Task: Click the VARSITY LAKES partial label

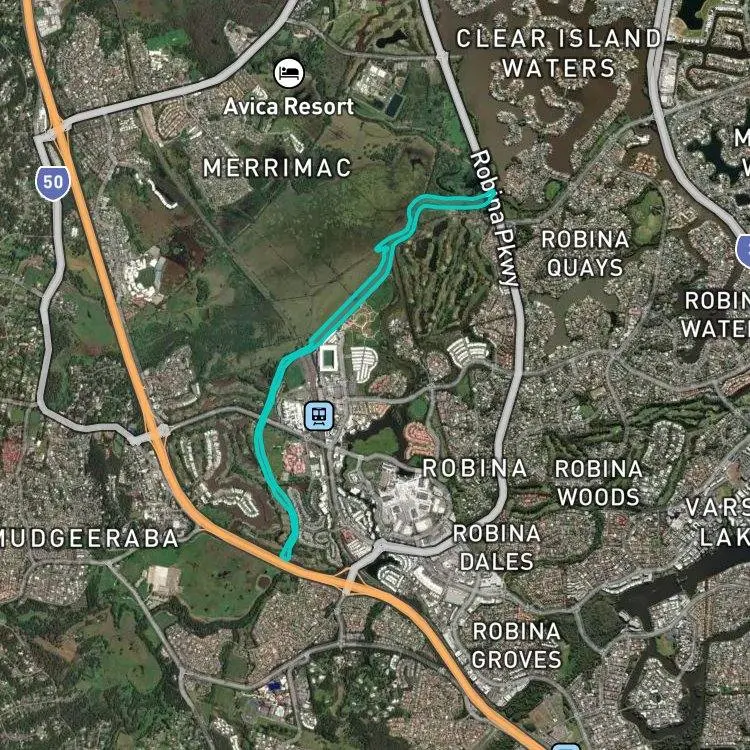Action: click(x=717, y=522)
